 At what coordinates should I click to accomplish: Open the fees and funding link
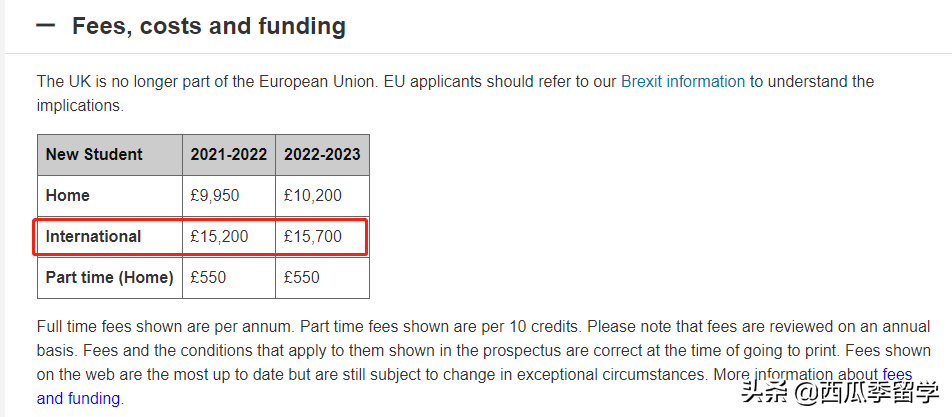click(897, 375)
